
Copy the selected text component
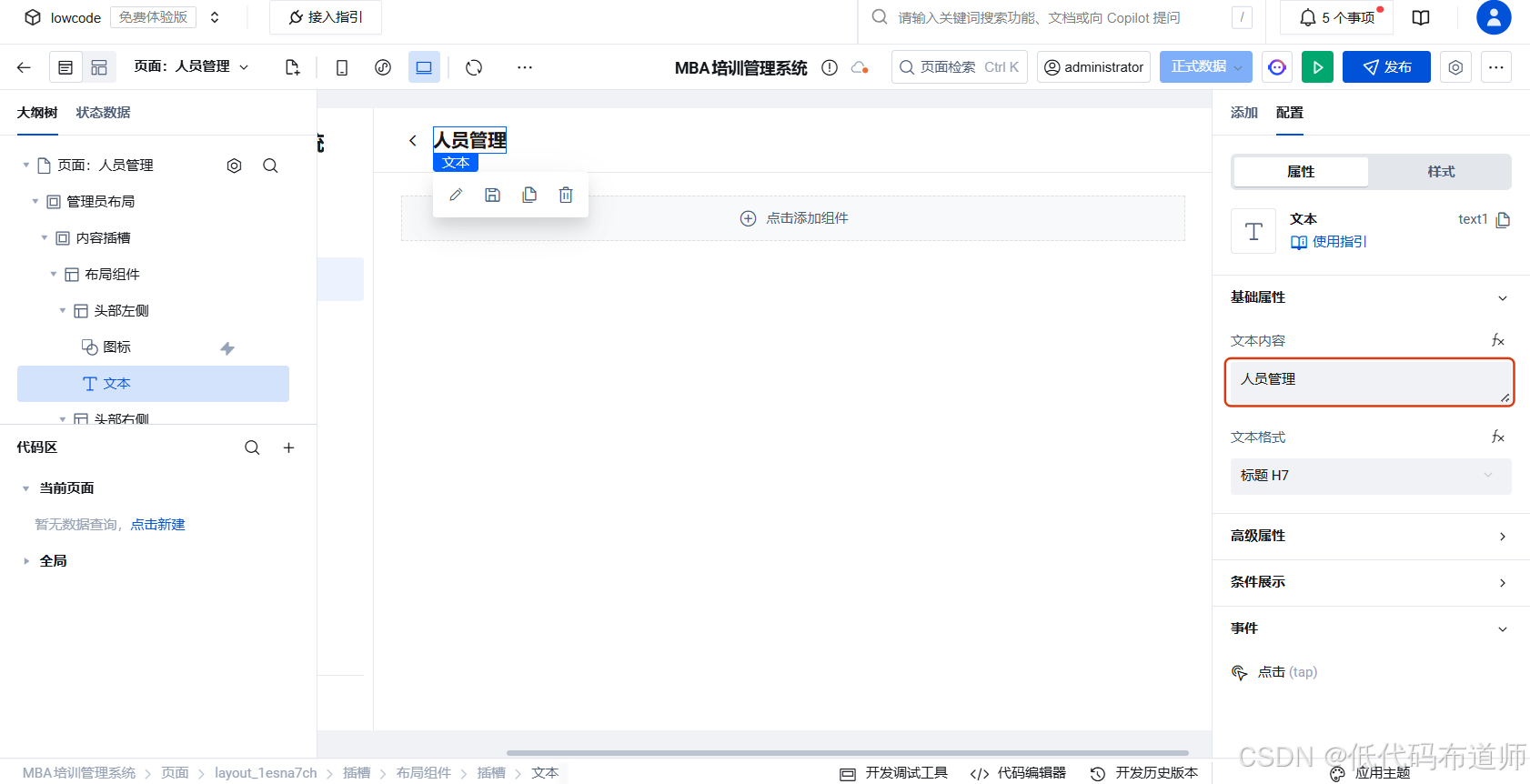click(x=529, y=195)
